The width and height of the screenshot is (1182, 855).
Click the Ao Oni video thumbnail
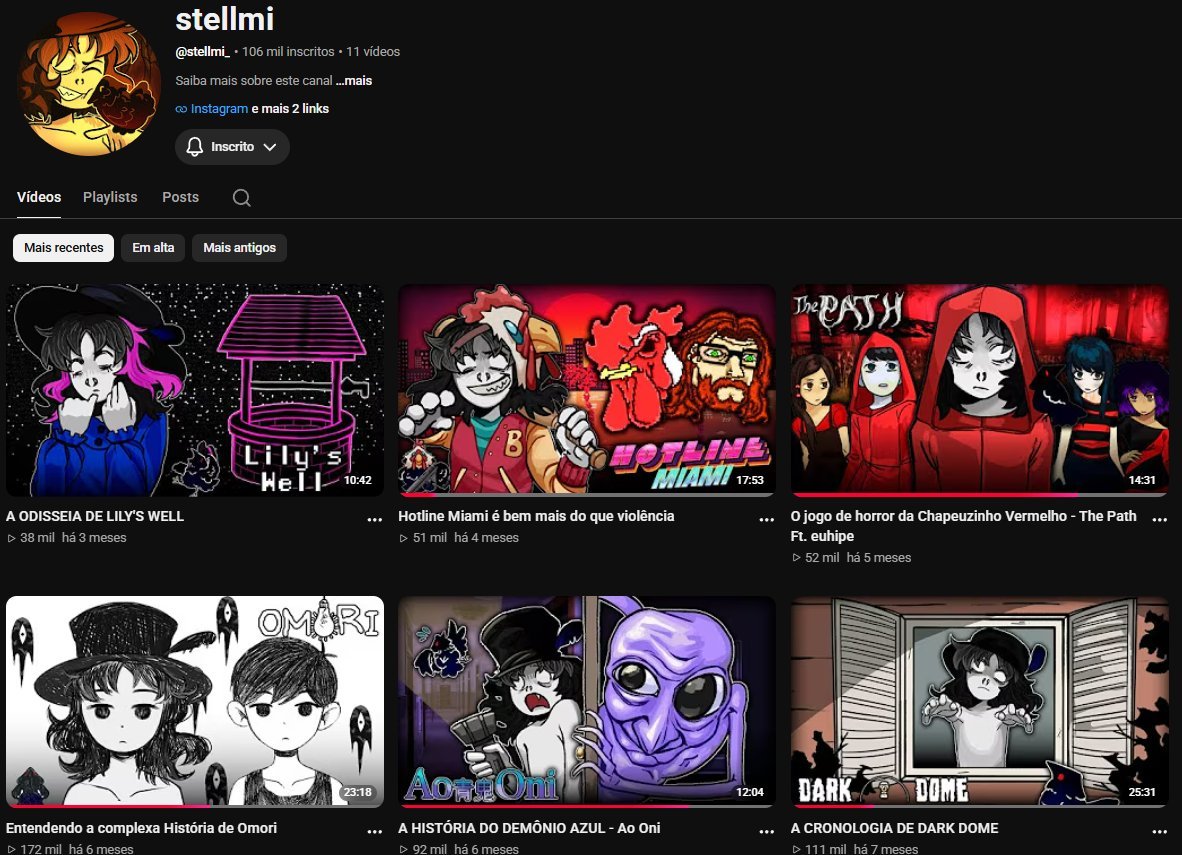586,701
